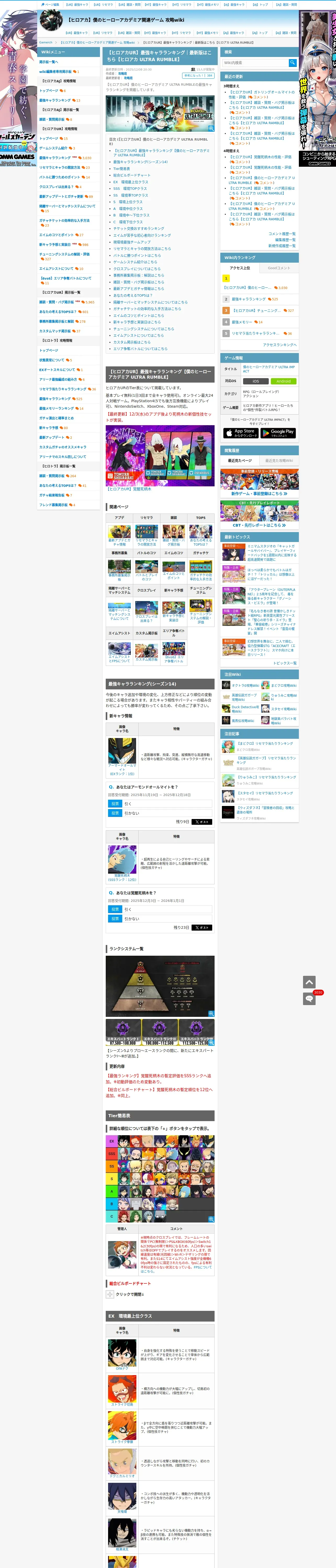The width and height of the screenshot is (336, 1568).
Task: Open the 最新アプデとガチャ情報 thumbnail in related pages
Action: click(x=120, y=531)
